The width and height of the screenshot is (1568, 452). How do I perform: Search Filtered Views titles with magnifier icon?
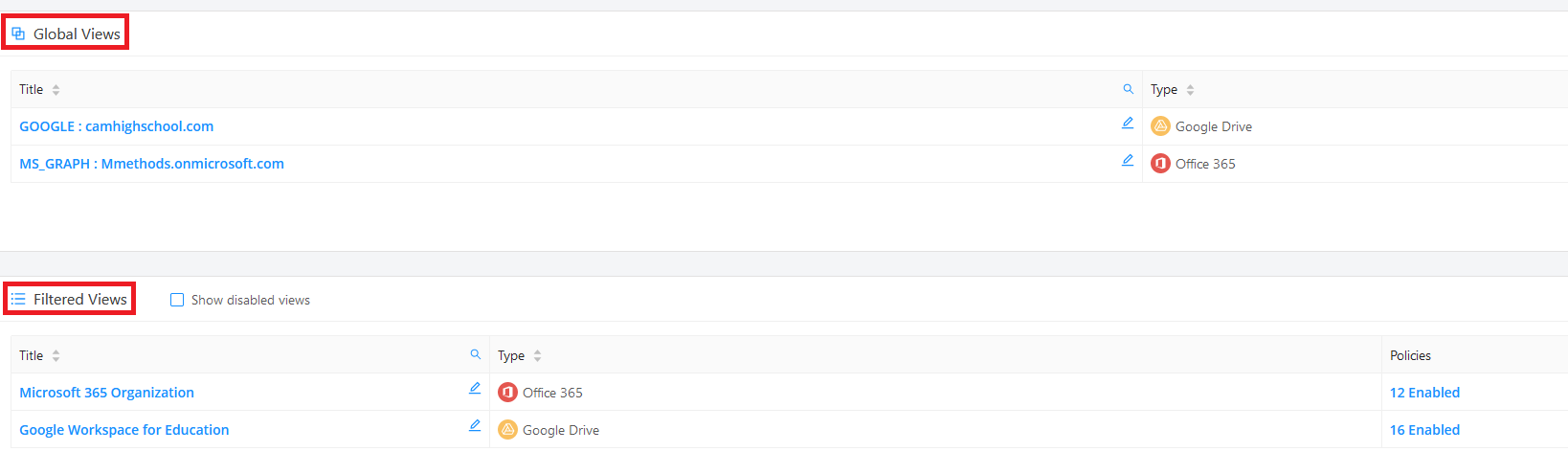[475, 354]
